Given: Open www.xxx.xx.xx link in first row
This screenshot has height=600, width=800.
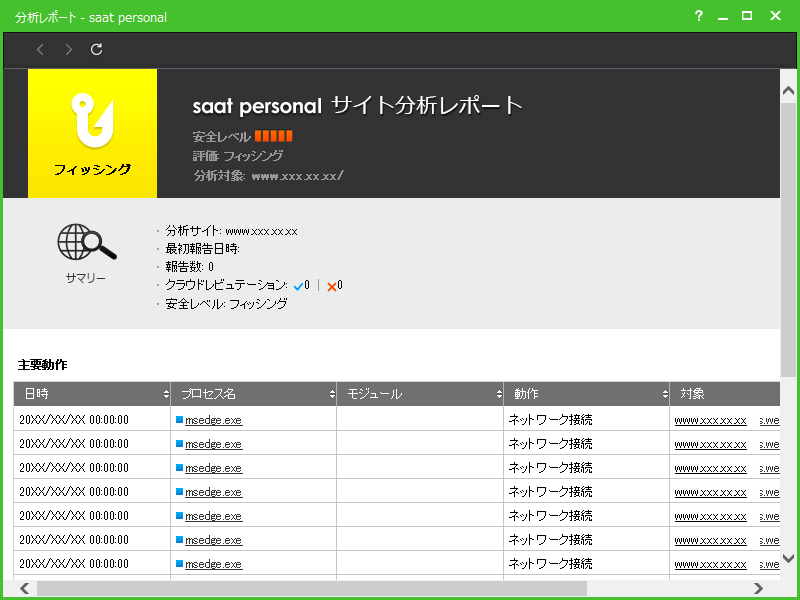Looking at the screenshot, I should [710, 421].
